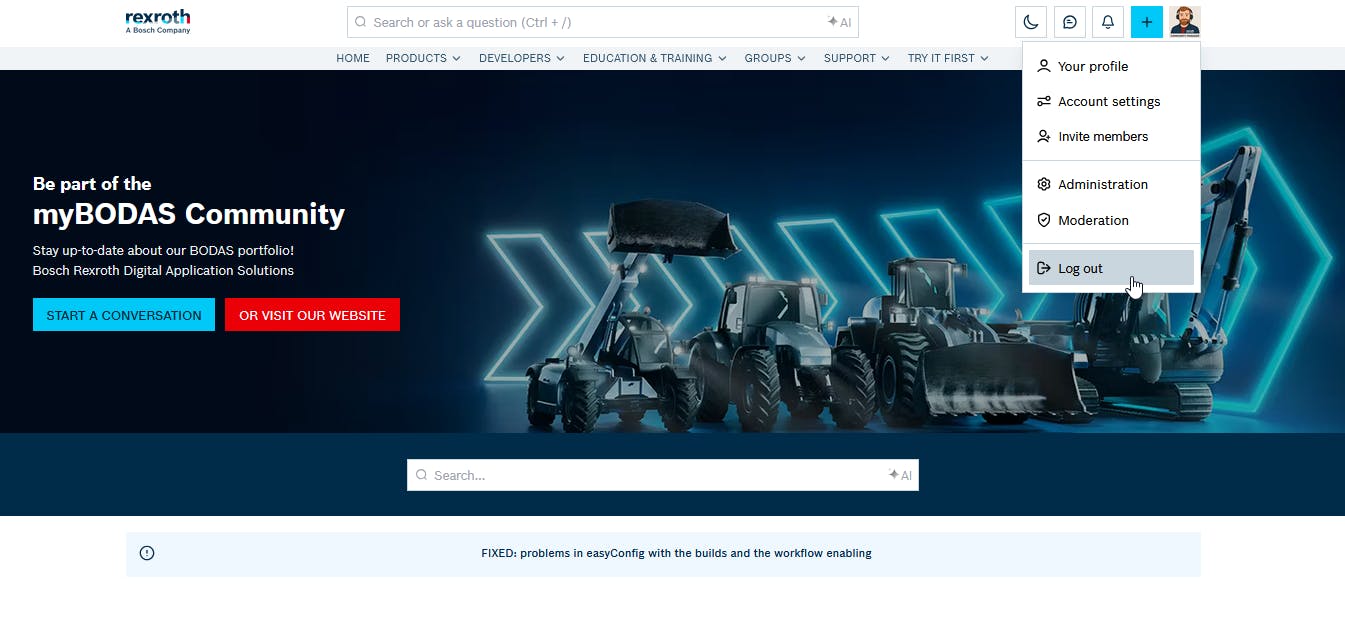Expand the DEVELOPERS menu
1345x623 pixels.
(522, 58)
